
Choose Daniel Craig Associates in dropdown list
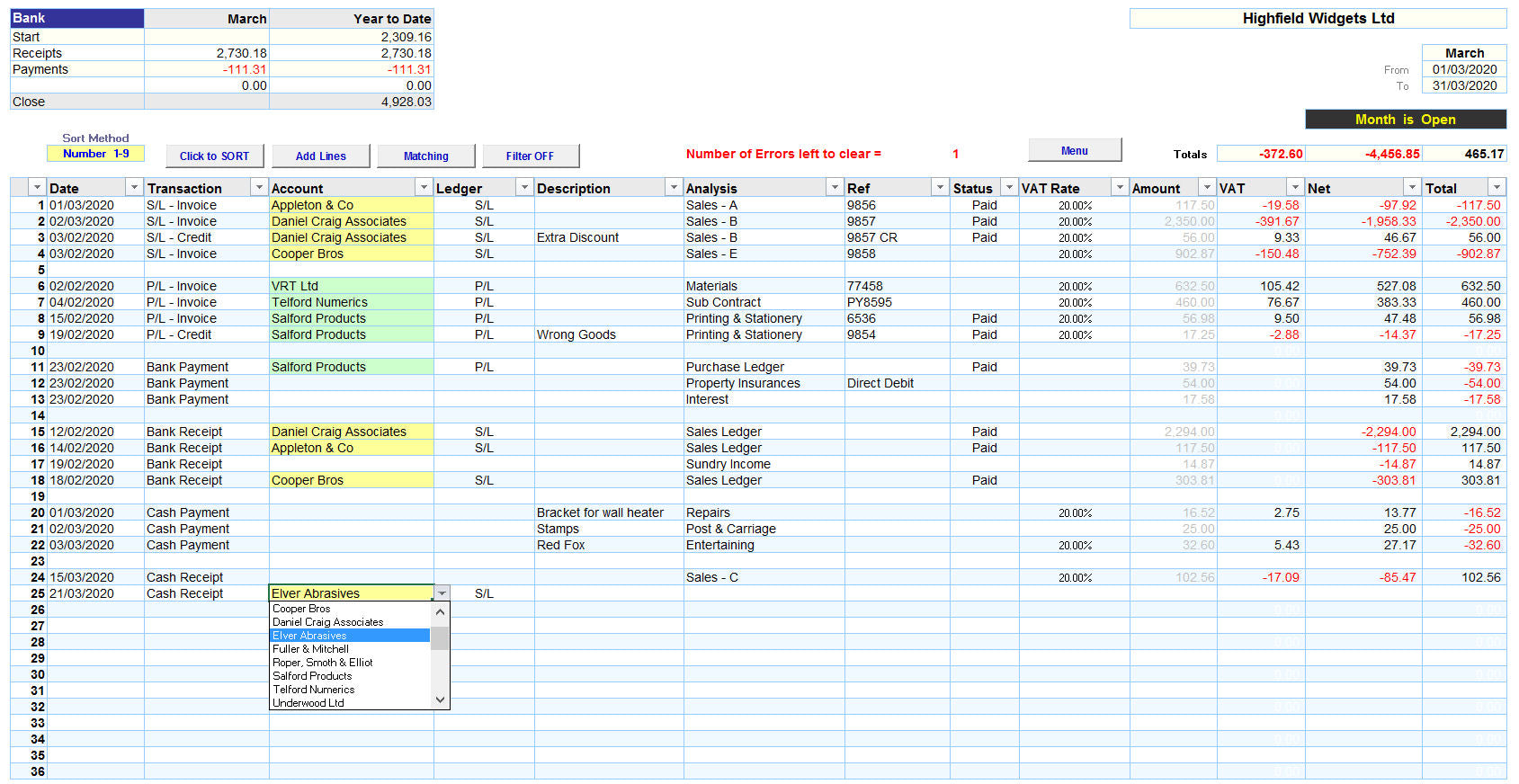point(351,622)
